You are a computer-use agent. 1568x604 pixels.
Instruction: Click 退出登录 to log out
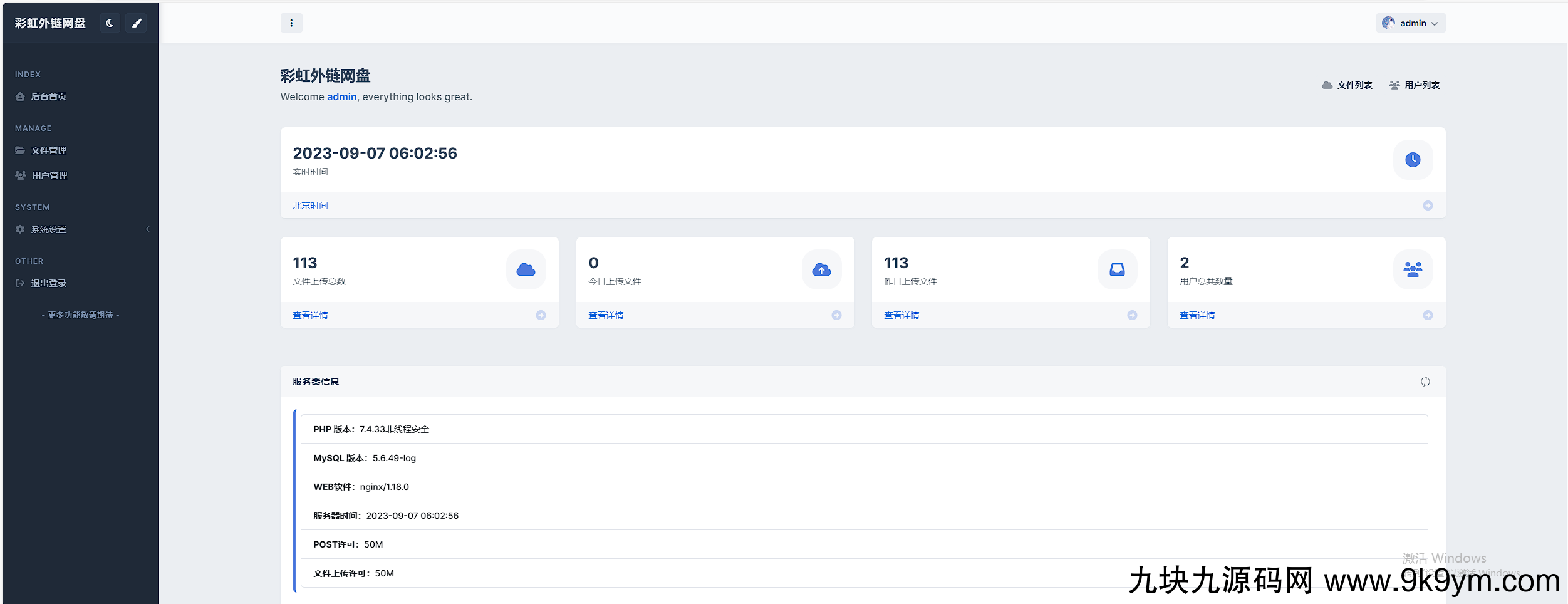[48, 283]
